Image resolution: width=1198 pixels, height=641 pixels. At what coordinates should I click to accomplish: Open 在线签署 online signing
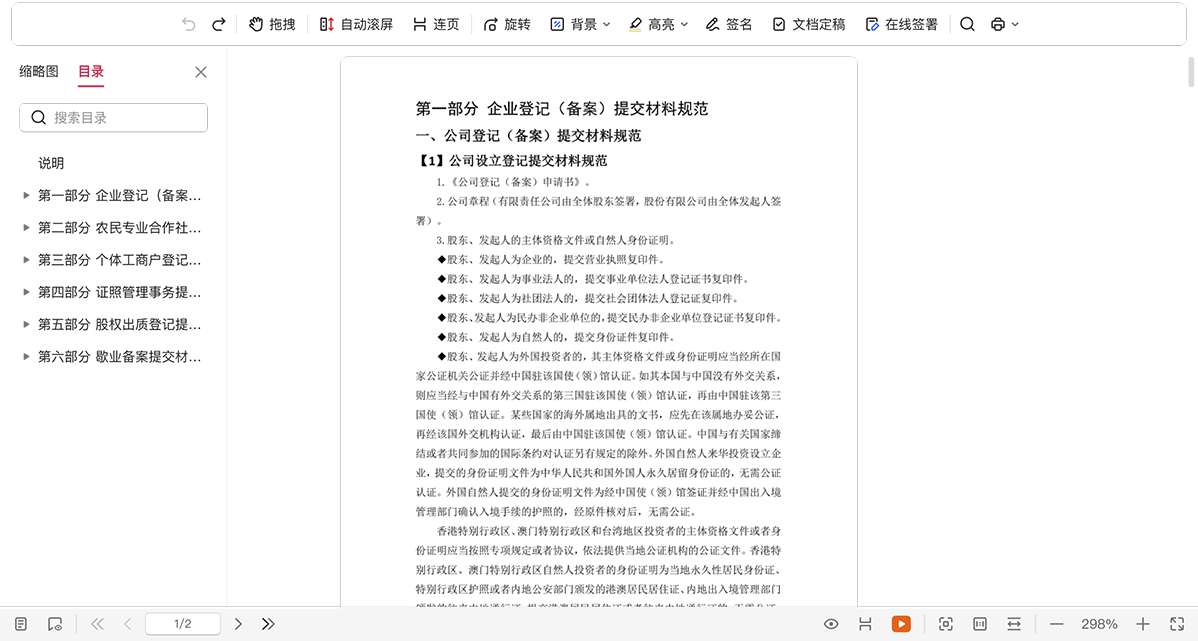click(x=901, y=24)
